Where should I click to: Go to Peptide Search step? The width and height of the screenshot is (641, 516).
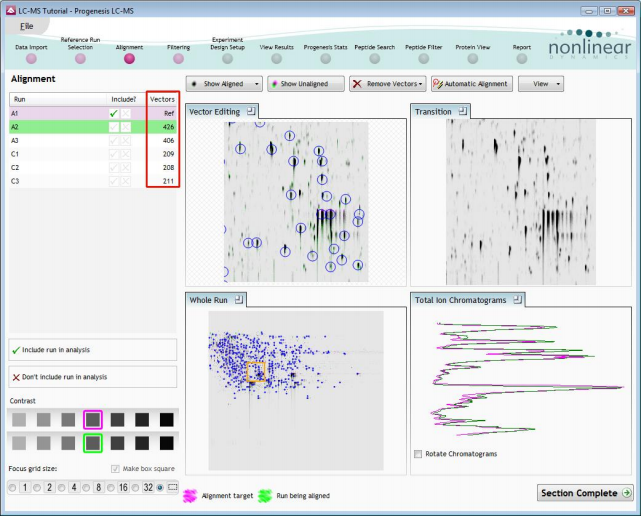pyautogui.click(x=374, y=58)
